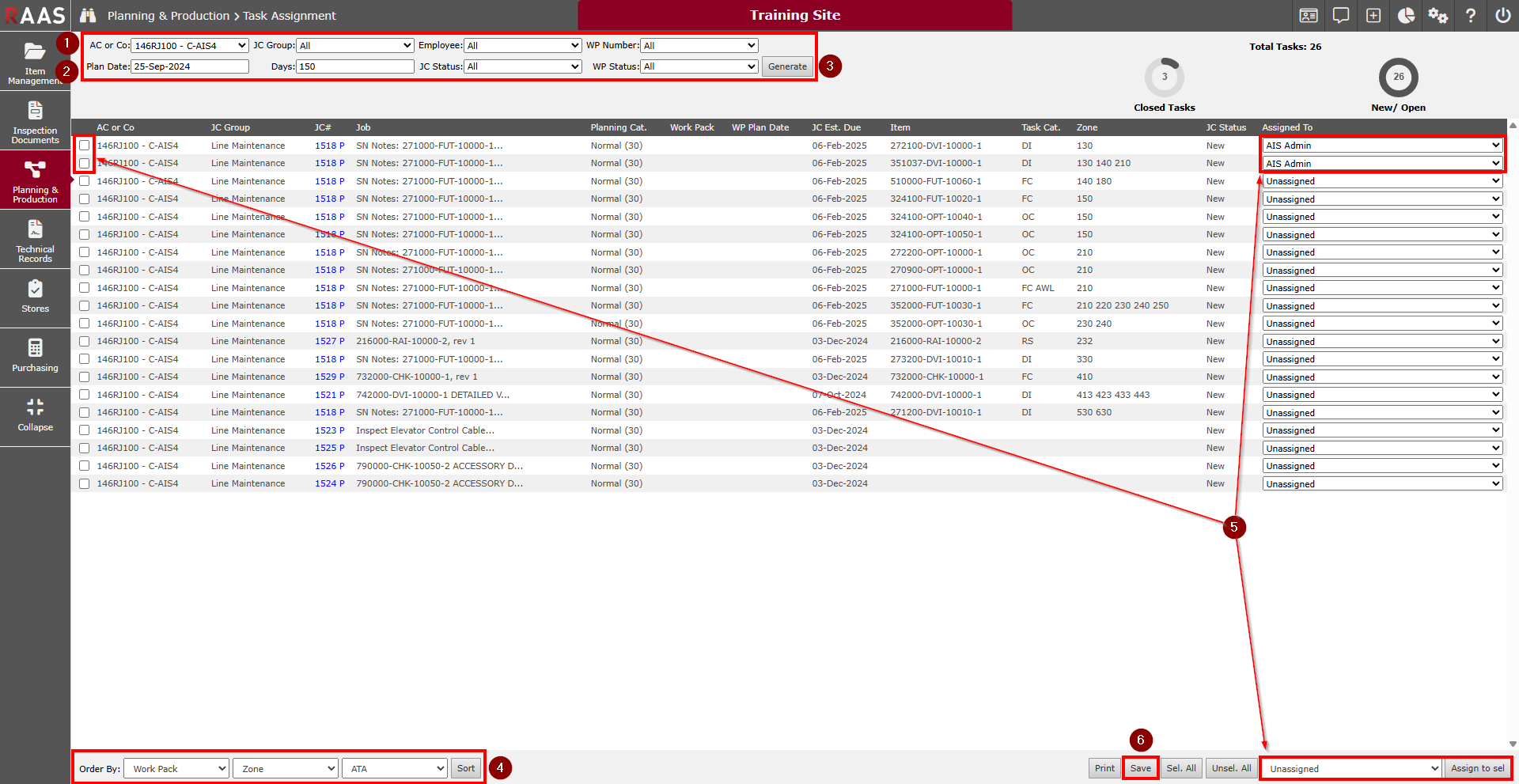Expand the AC or Co dropdown
The image size is (1519, 784).
point(190,46)
